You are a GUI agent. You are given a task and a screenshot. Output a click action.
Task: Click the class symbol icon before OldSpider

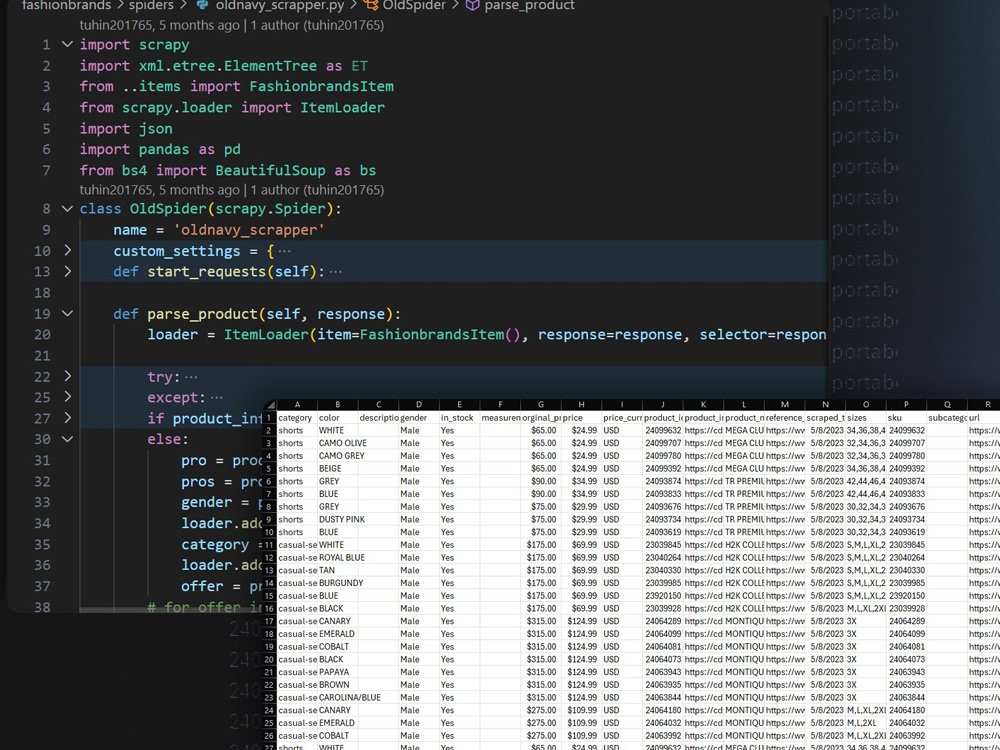(x=371, y=6)
